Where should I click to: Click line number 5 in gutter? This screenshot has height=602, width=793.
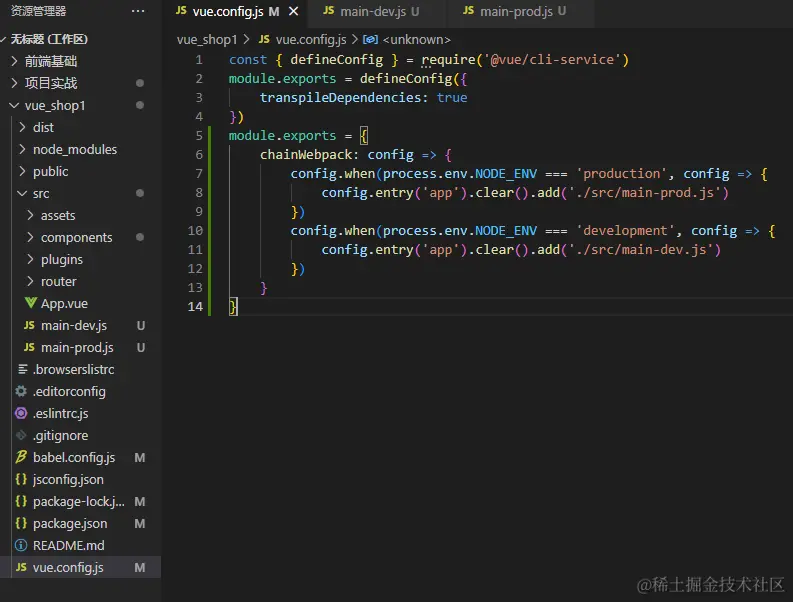point(199,136)
